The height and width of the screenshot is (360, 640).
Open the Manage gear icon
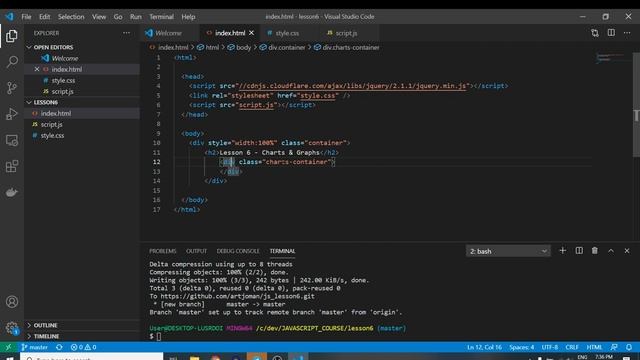coord(12,328)
